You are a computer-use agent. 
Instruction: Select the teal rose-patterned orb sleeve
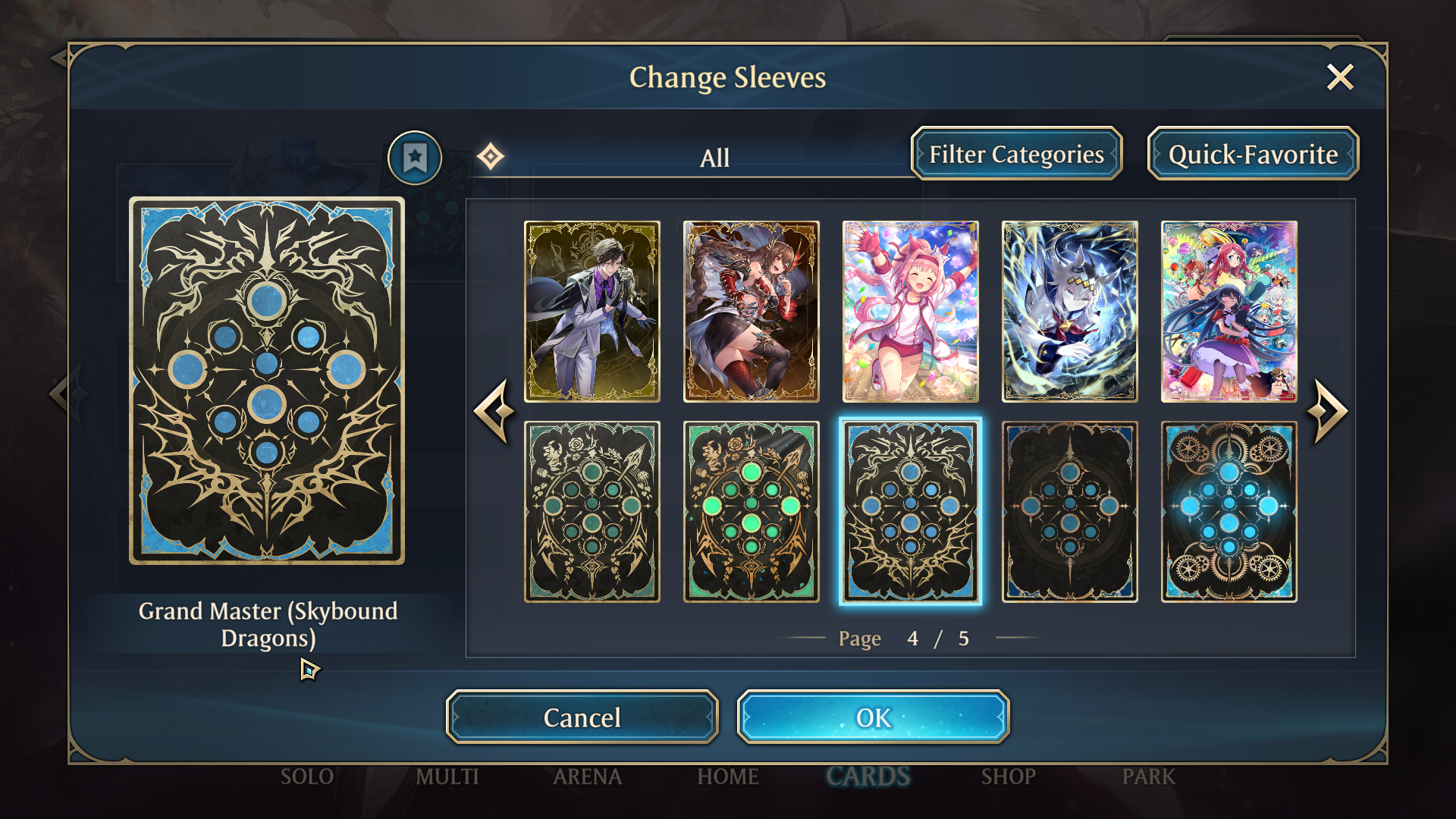coord(592,512)
